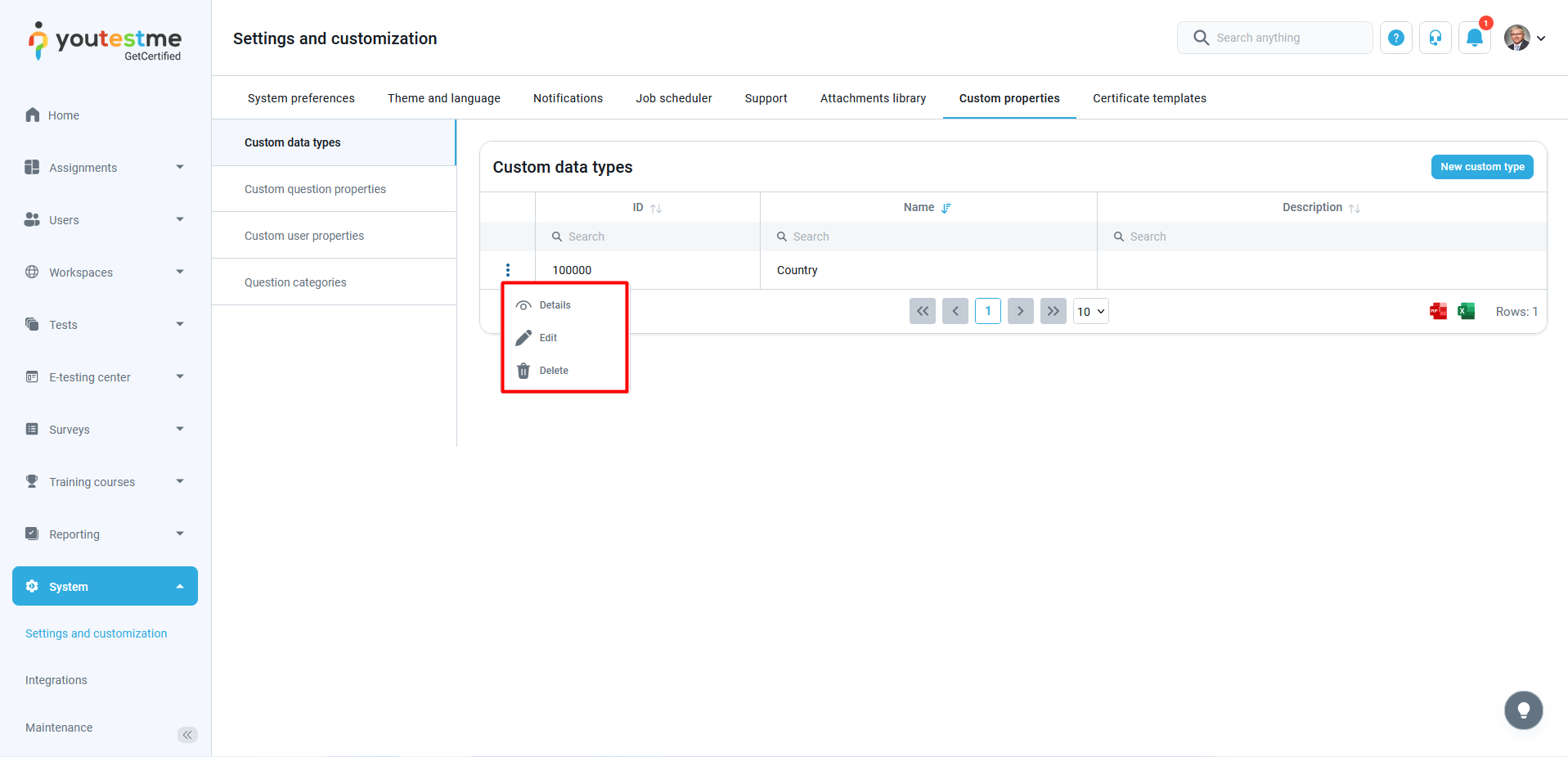Choose Edit from the context menu
Image resolution: width=1568 pixels, height=757 pixels.
[x=548, y=338]
